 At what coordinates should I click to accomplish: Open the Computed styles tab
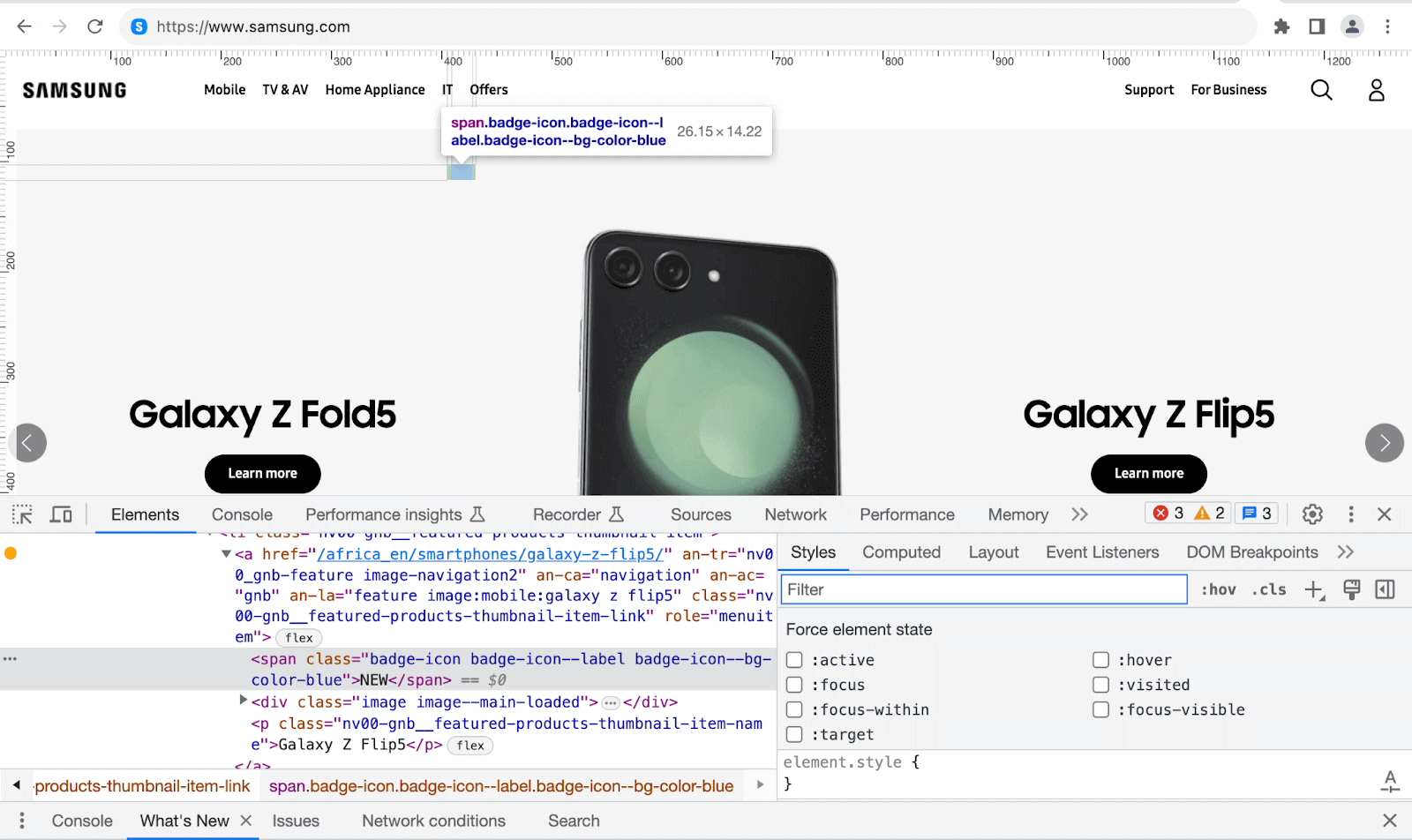tap(901, 552)
